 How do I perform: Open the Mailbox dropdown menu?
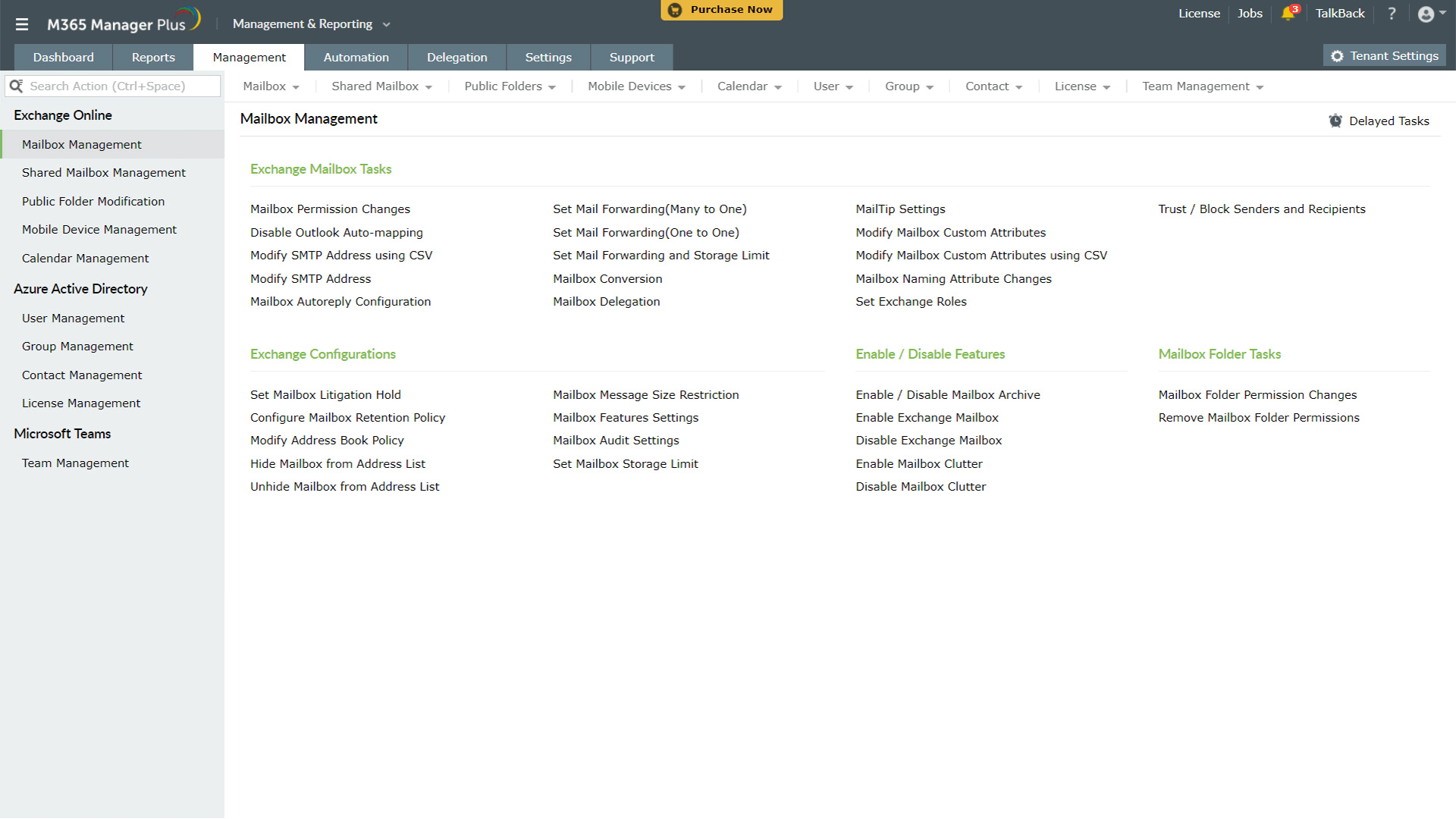pyautogui.click(x=271, y=86)
